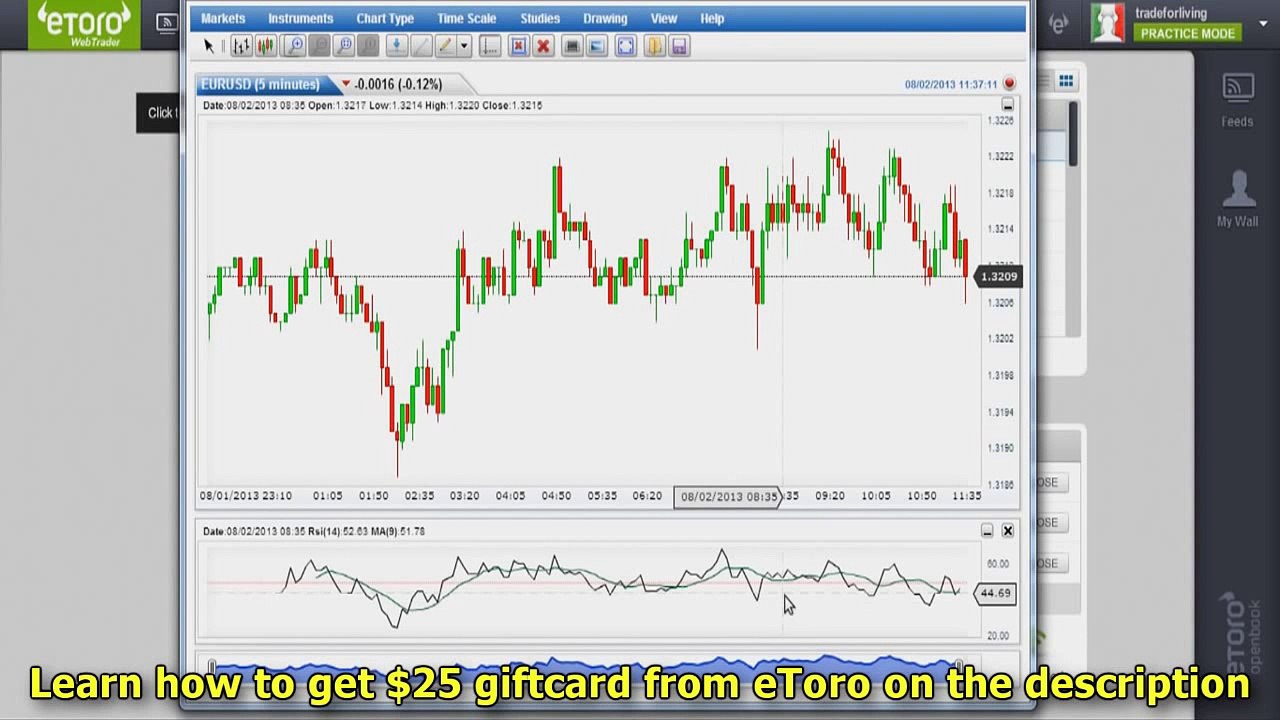Click the price chart OHLC data line

coord(372,105)
